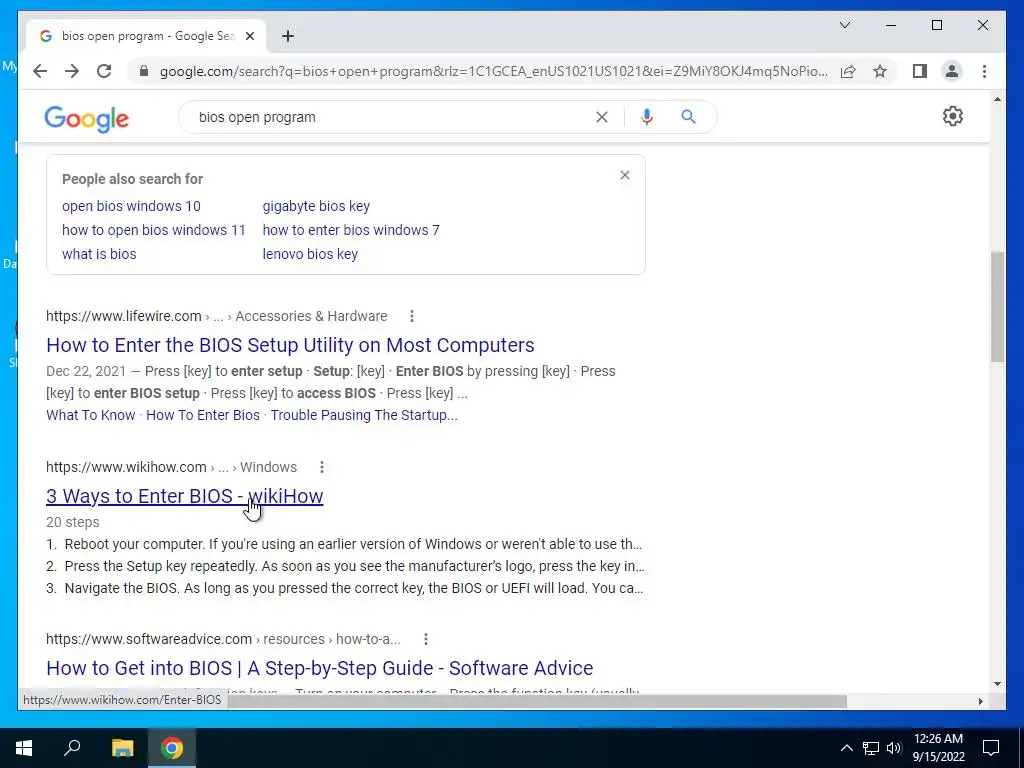Open a new tab with the plus button
The height and width of the screenshot is (768, 1024).
[x=288, y=36]
